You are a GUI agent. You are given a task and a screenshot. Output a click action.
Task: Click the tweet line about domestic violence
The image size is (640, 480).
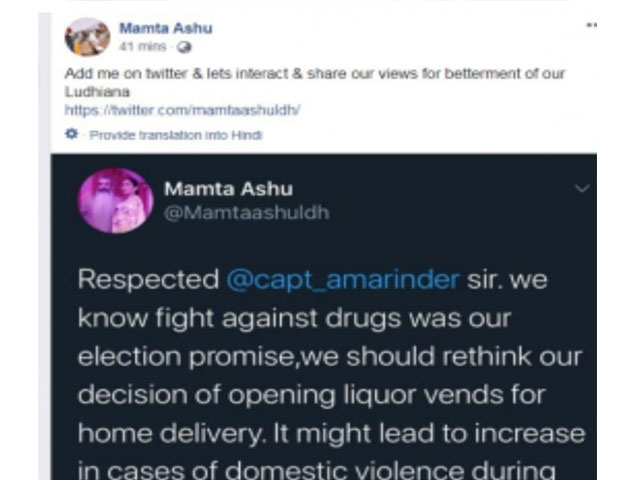point(316,469)
